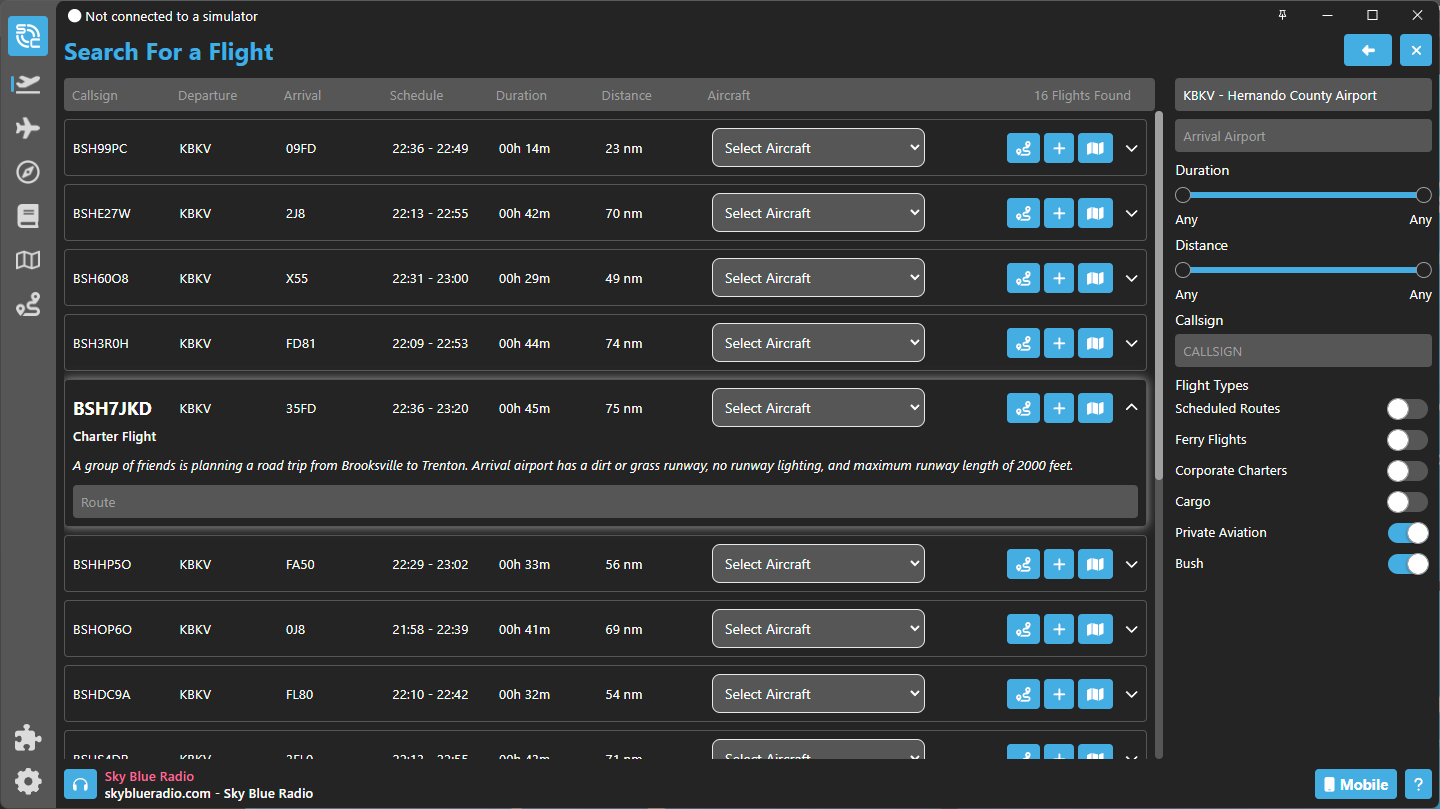Open the compass navigation icon in sidebar
Viewport: 1440px width, 809px height.
click(x=28, y=172)
